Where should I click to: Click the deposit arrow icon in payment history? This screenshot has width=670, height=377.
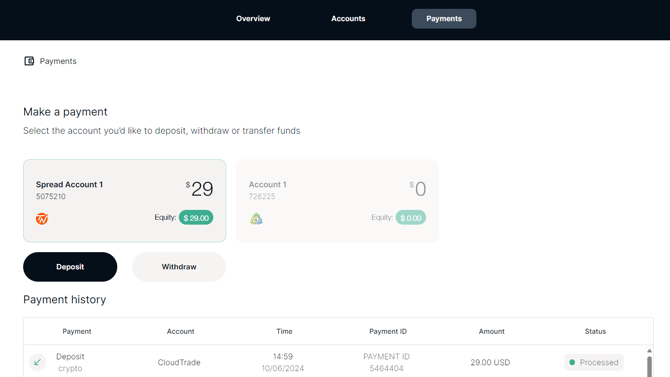pyautogui.click(x=38, y=362)
